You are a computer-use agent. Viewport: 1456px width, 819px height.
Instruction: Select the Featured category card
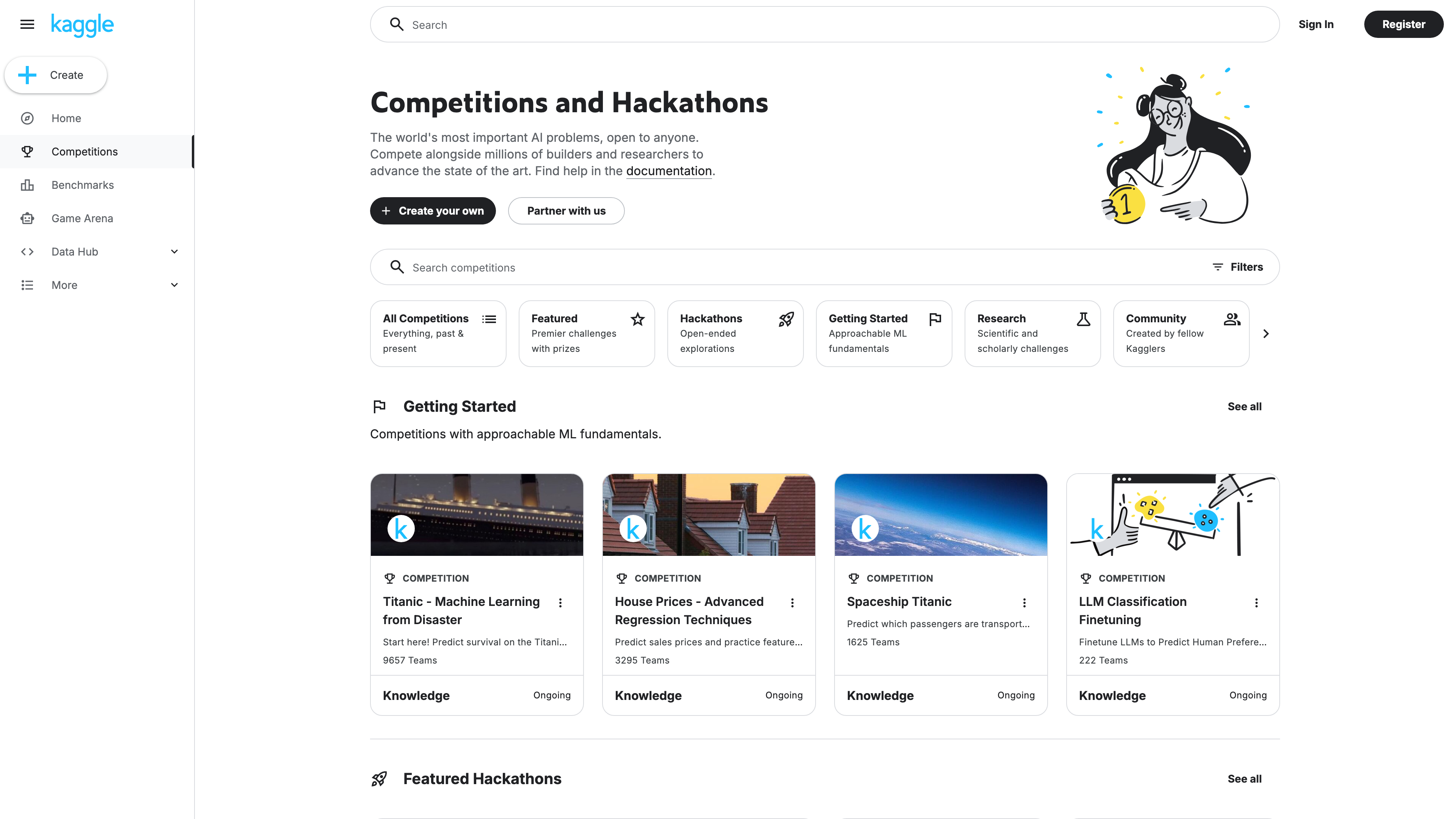tap(587, 334)
